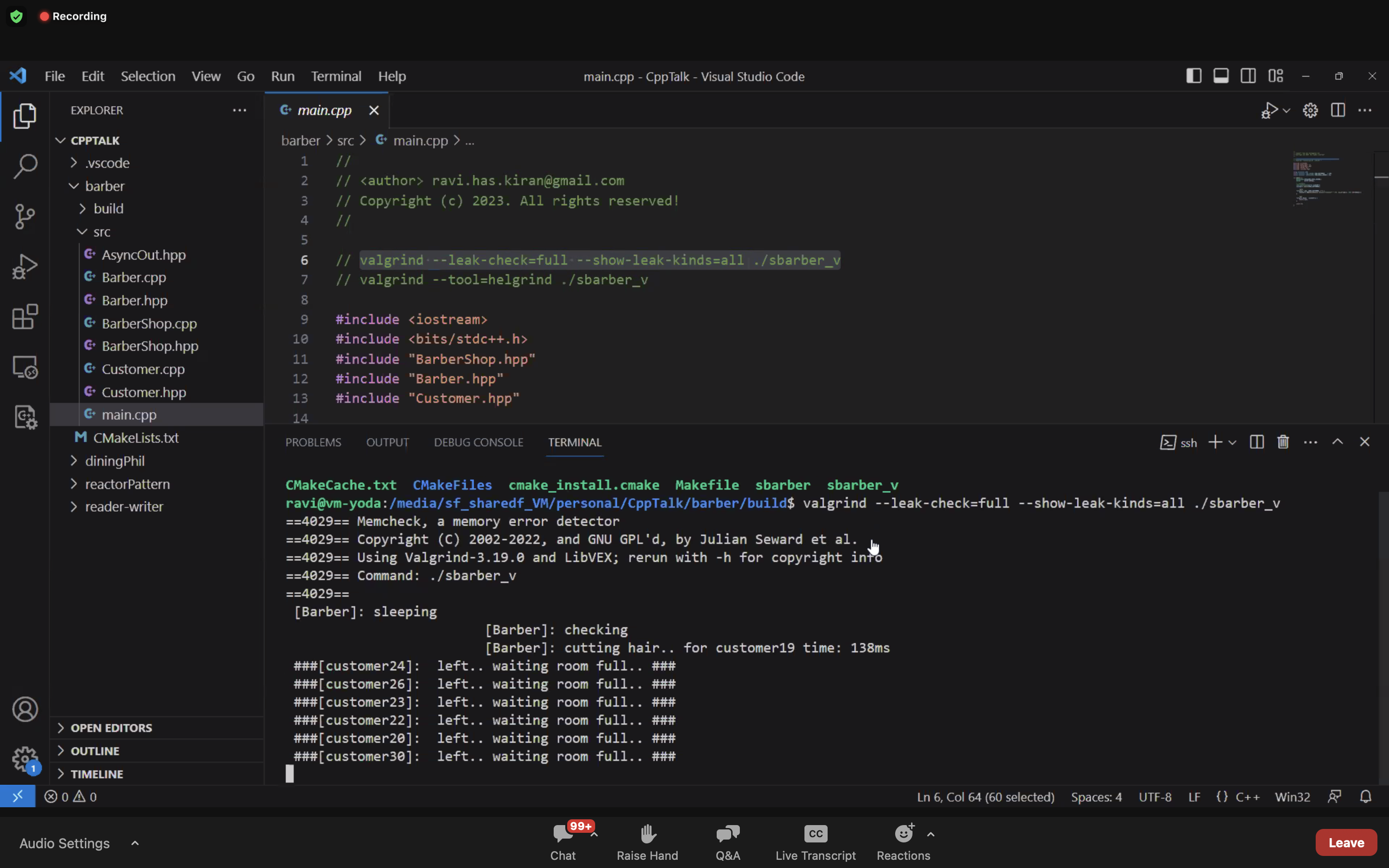Open editor More Actions ellipsis
Screen dimensions: 1389x868
(1365, 110)
